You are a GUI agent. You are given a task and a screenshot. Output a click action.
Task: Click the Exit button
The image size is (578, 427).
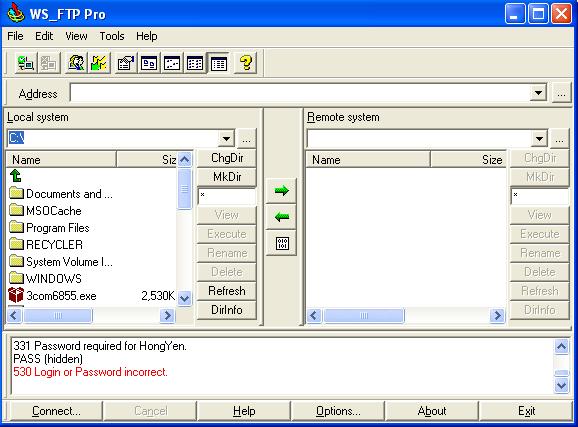526,411
